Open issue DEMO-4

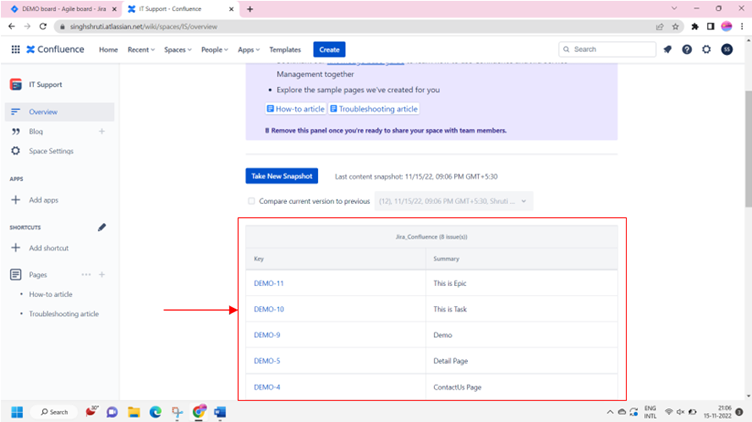pos(267,387)
